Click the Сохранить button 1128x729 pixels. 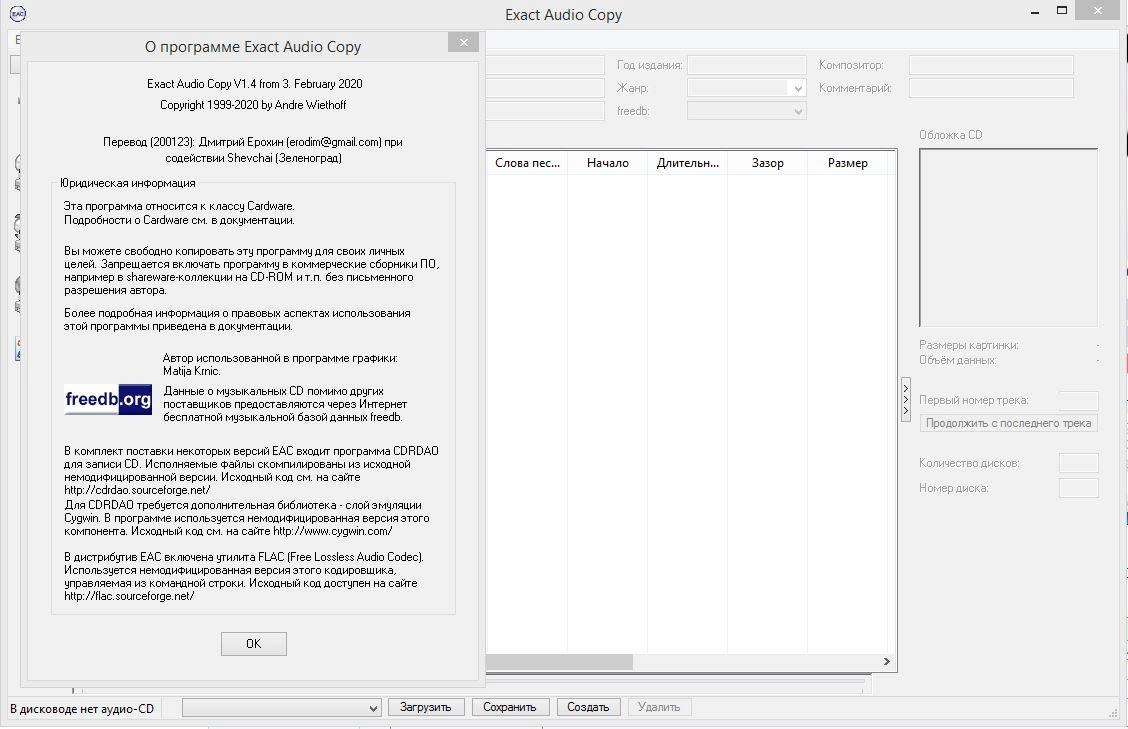[x=510, y=707]
